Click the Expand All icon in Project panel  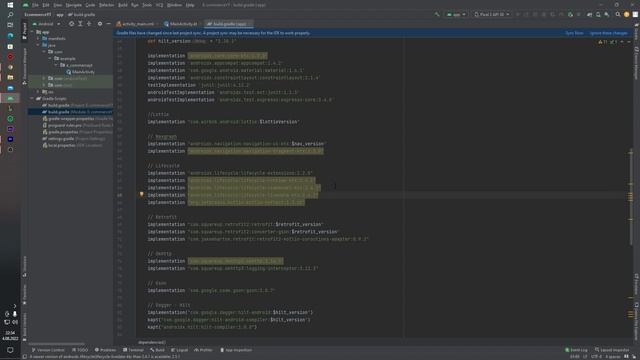click(80, 24)
